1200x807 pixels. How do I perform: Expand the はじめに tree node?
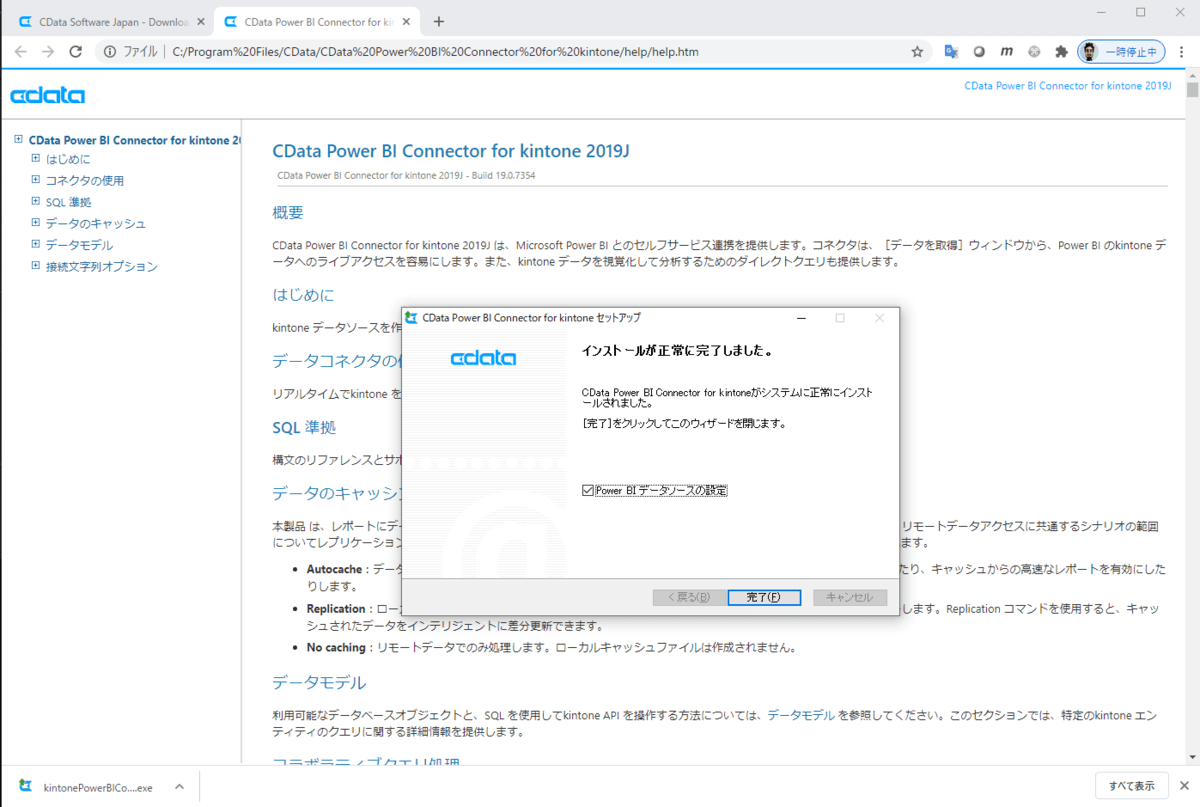(x=35, y=158)
